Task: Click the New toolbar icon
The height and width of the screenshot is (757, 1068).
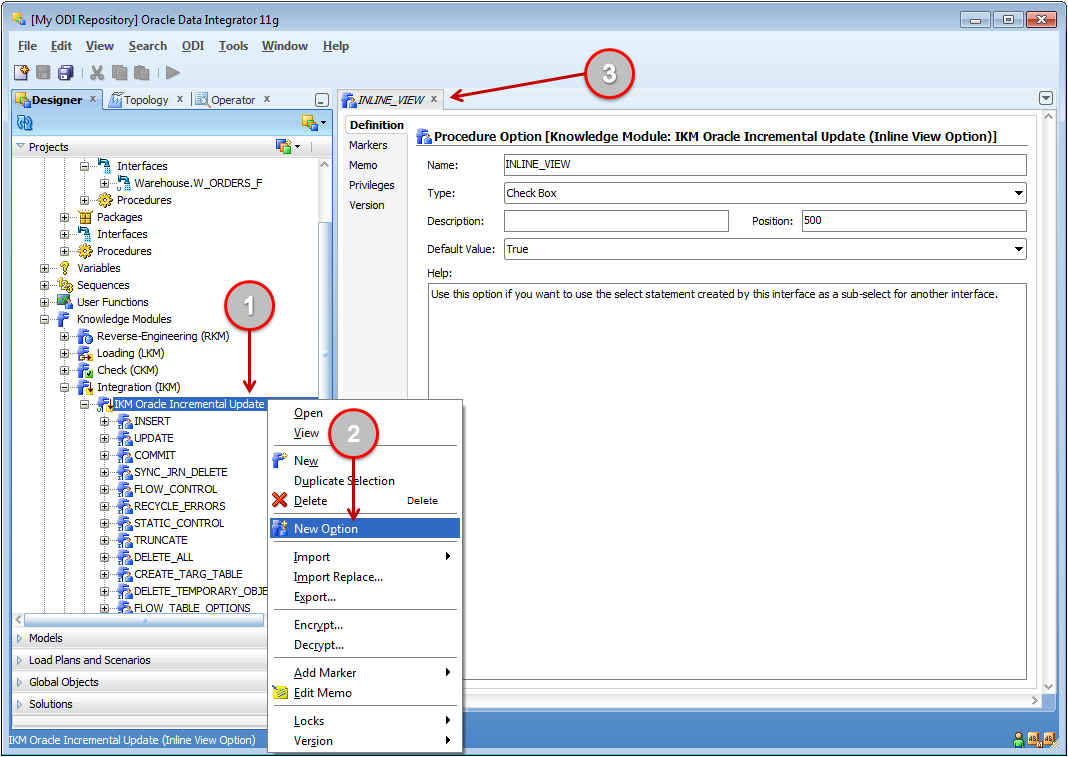Action: pyautogui.click(x=21, y=72)
